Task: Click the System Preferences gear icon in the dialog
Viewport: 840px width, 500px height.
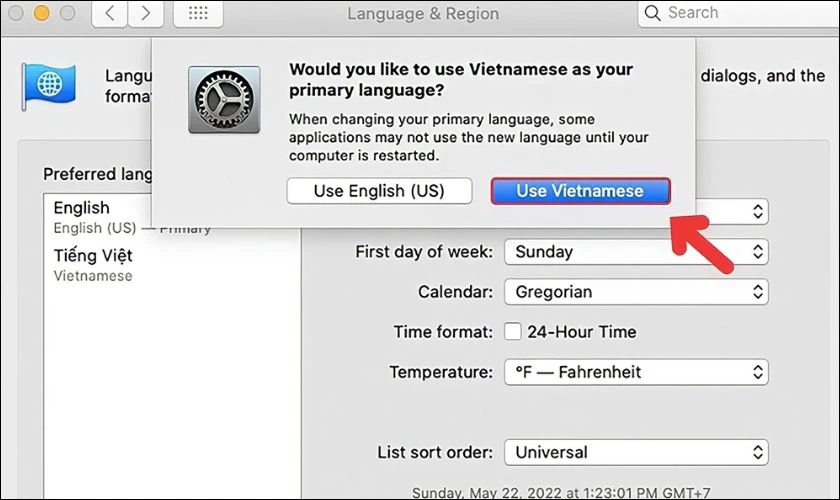Action: point(224,100)
